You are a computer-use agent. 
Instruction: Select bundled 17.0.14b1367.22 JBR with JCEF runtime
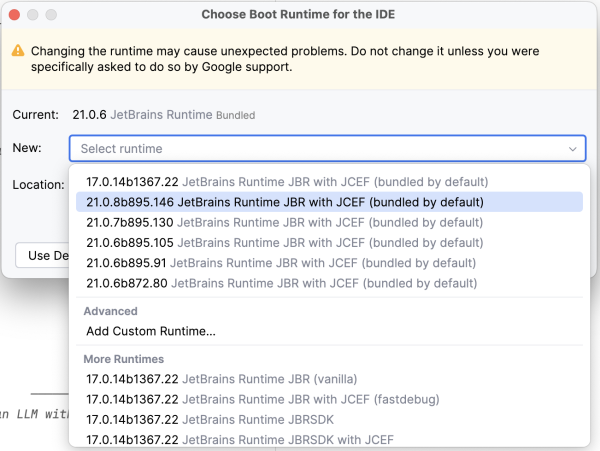pyautogui.click(x=286, y=182)
